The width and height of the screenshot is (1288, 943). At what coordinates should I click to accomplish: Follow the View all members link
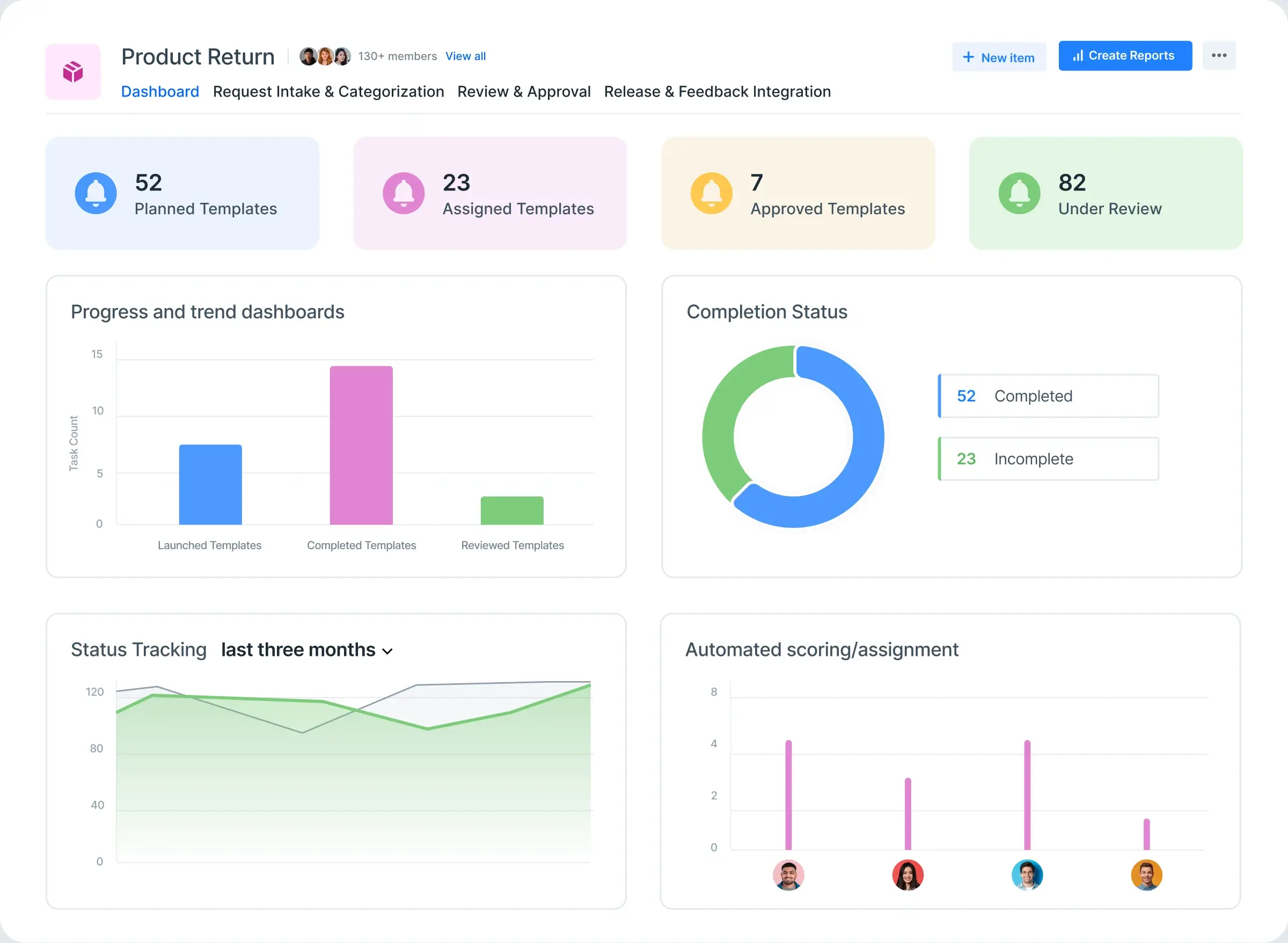465,56
